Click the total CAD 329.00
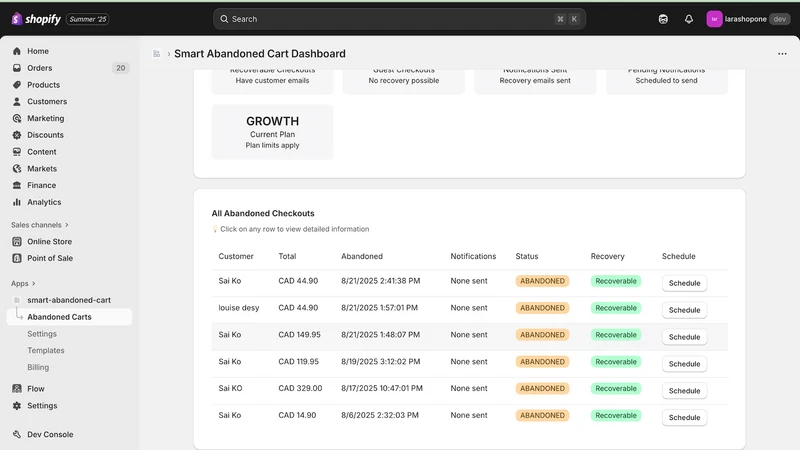 (x=300, y=388)
